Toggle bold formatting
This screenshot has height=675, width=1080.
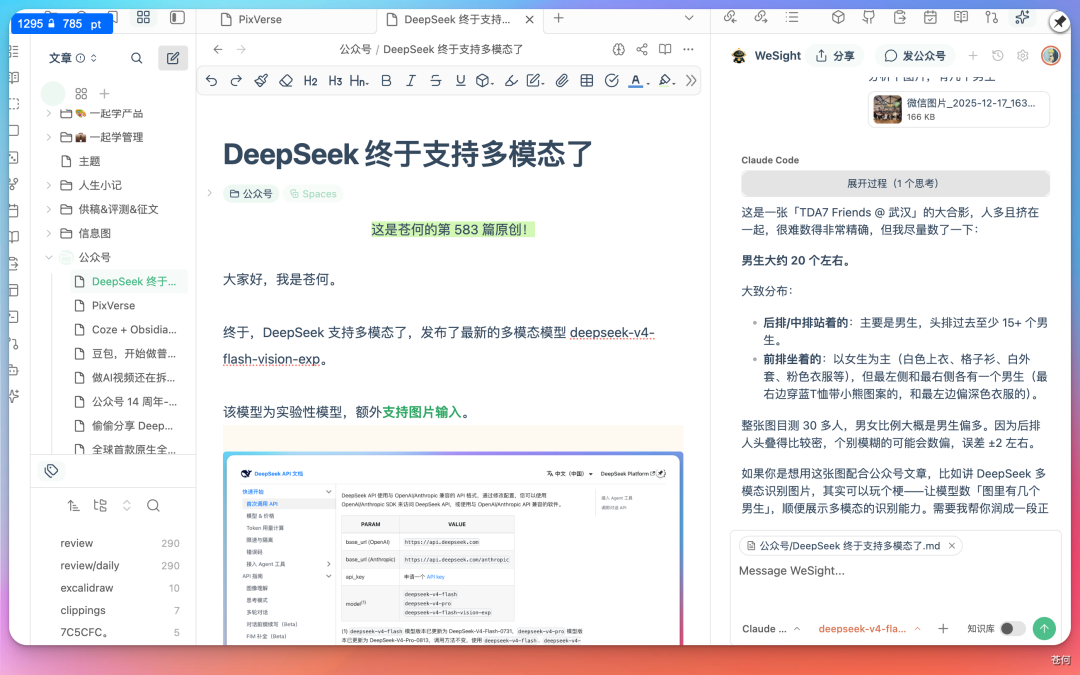(386, 81)
